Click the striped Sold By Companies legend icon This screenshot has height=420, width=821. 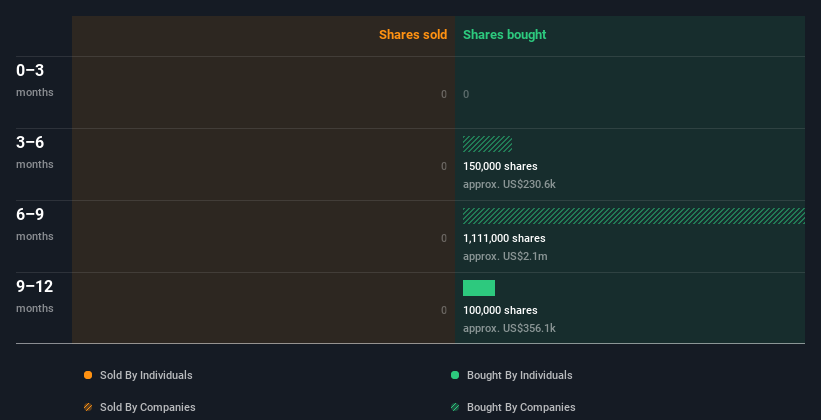(x=88, y=407)
